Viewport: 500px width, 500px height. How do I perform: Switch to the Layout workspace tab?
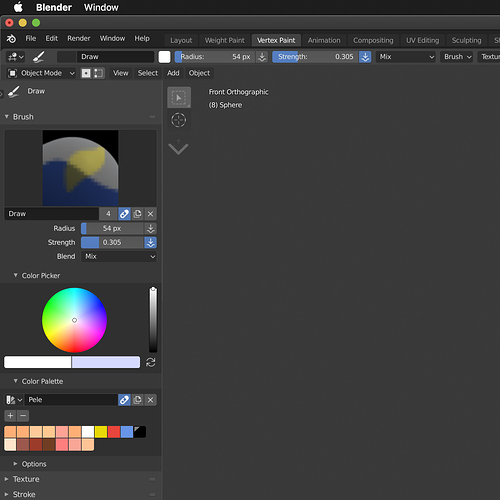point(181,40)
